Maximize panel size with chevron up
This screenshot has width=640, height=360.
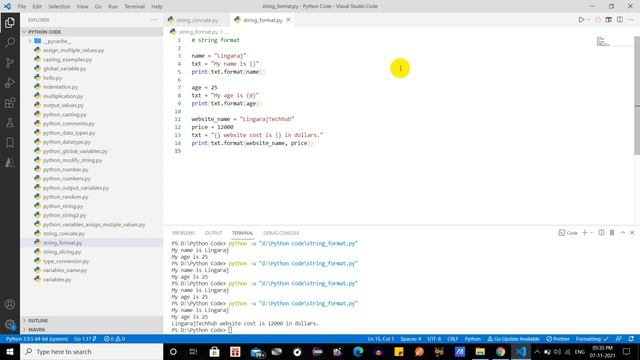point(623,233)
